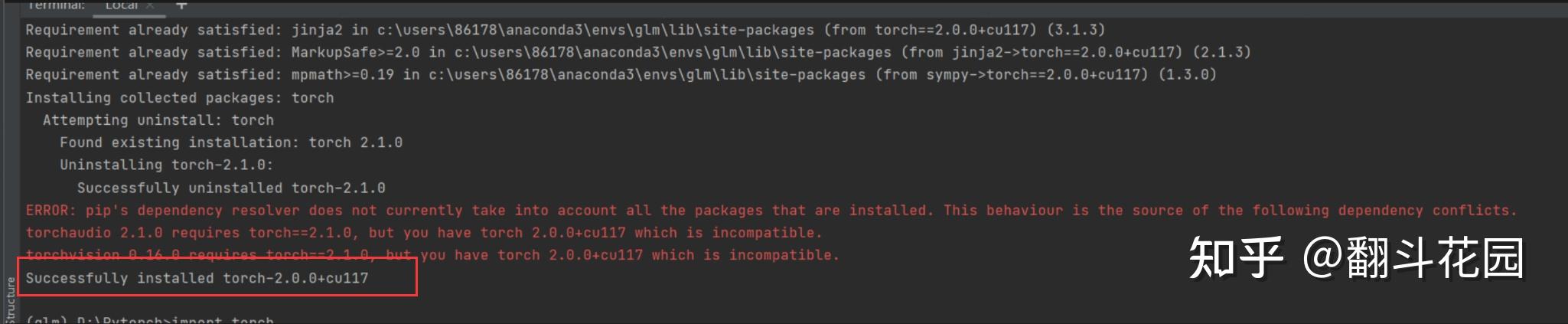
Task: Click the Terminal panel label
Action: [56, 5]
